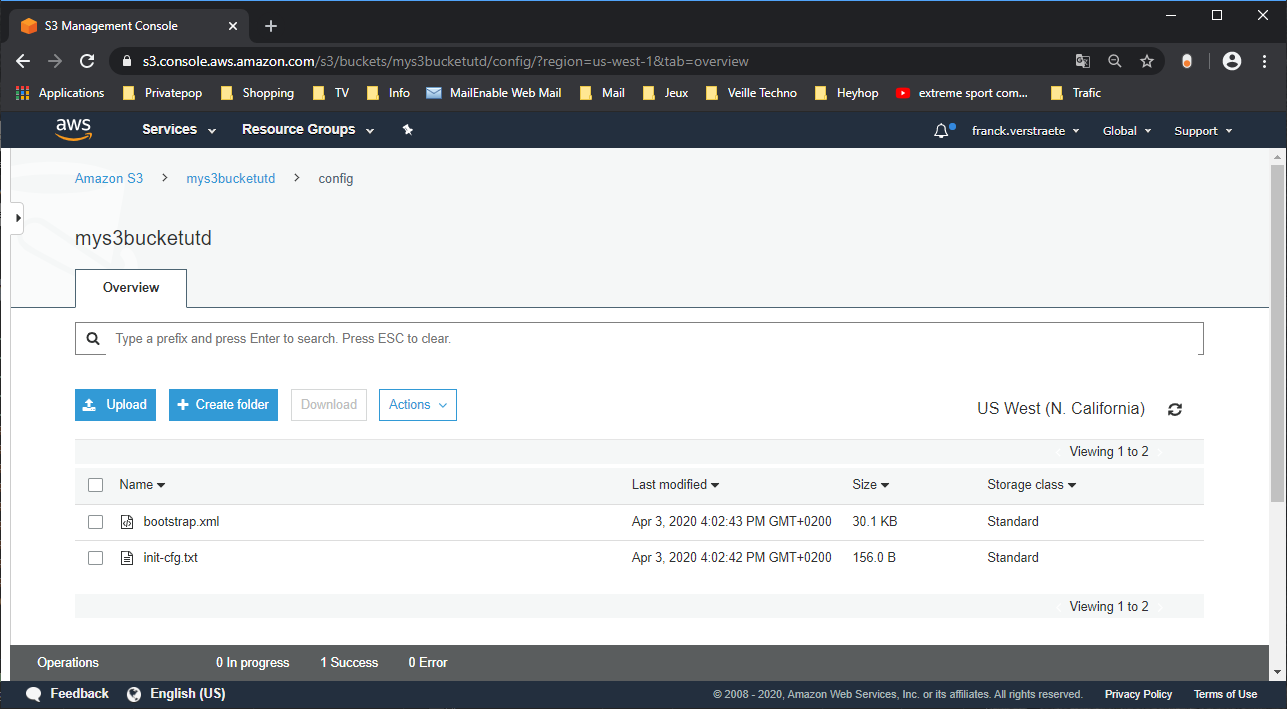The width and height of the screenshot is (1287, 709).
Task: Open the extreme sport YouTube bookmark
Action: click(x=962, y=93)
